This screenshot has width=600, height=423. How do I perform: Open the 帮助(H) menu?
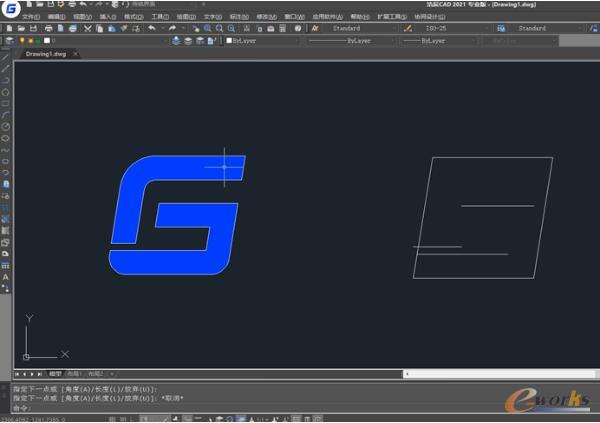360,17
